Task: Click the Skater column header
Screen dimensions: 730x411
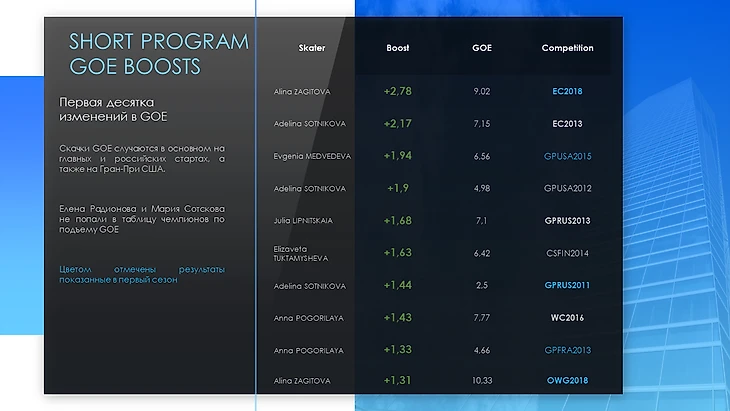Action: click(x=312, y=48)
